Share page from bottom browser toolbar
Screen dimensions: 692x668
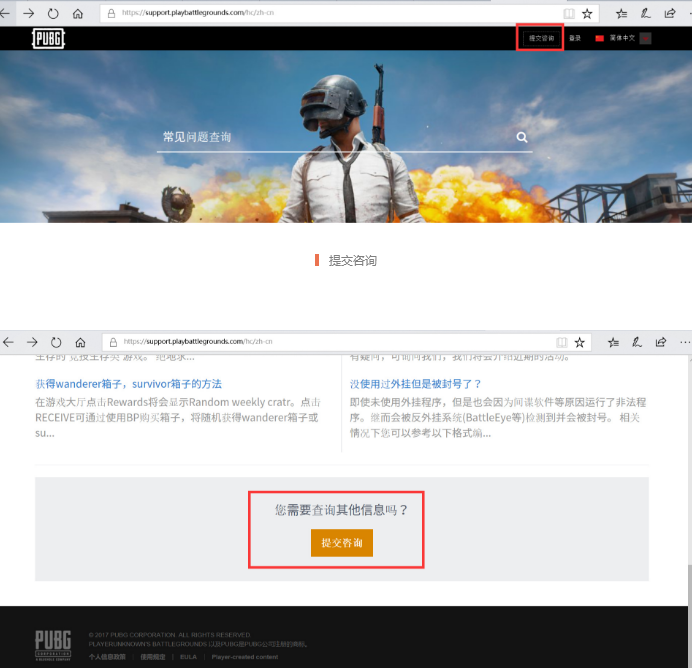661,342
